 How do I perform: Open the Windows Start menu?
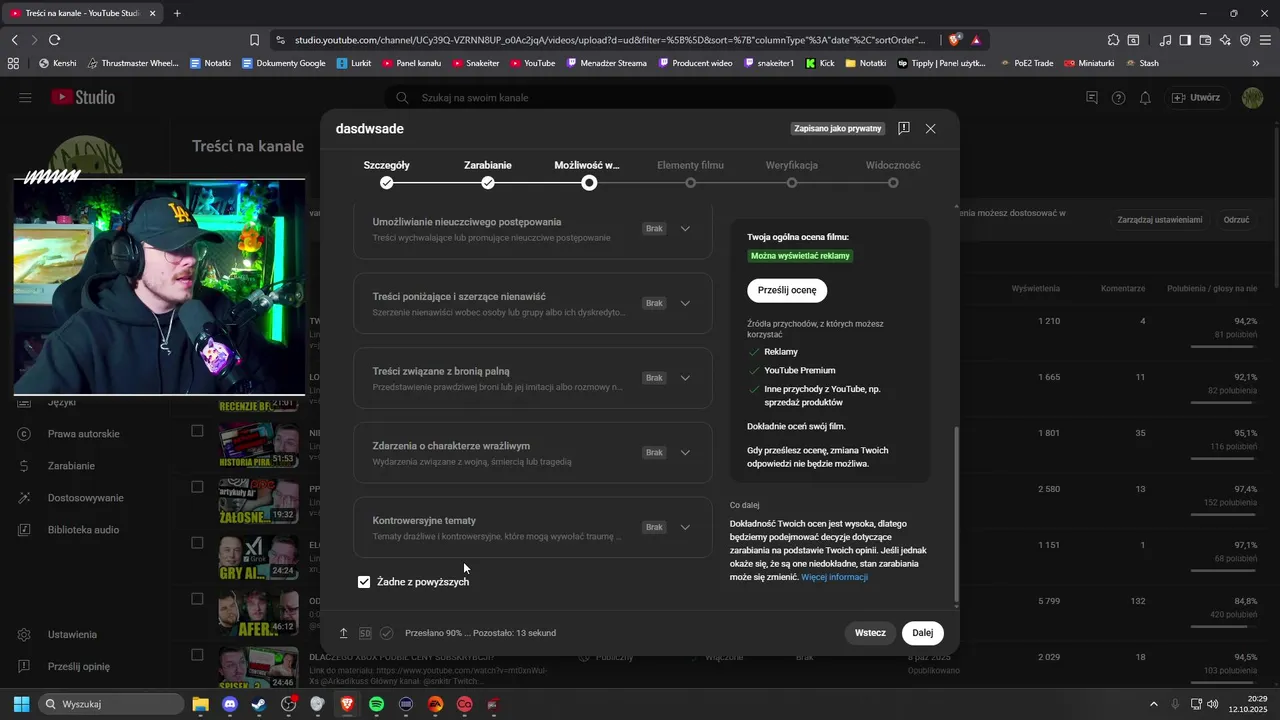21,704
